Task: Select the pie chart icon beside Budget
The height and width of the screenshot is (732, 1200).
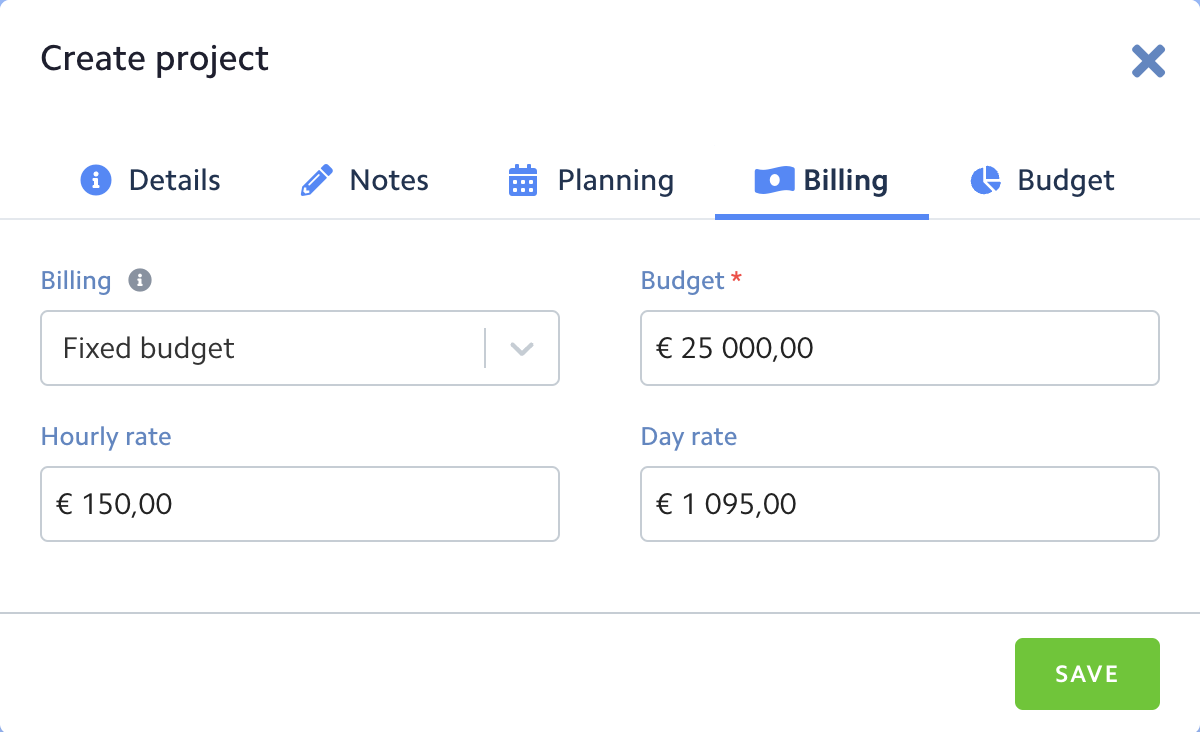Action: 985,180
